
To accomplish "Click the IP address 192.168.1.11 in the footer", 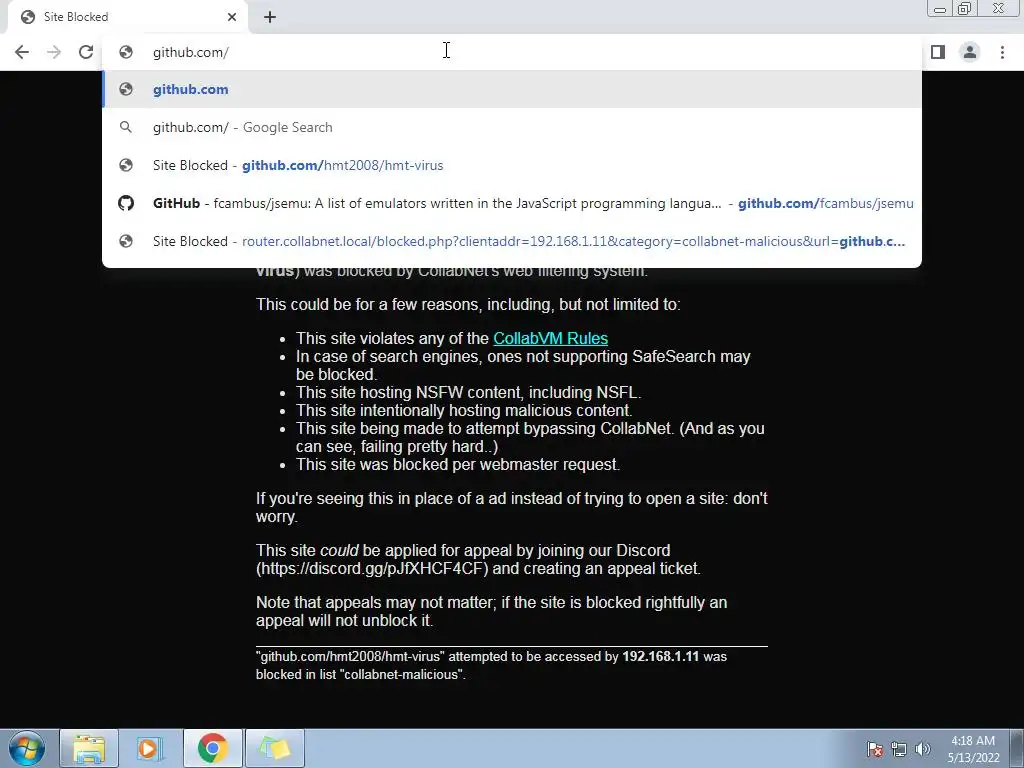I will tap(660, 656).
